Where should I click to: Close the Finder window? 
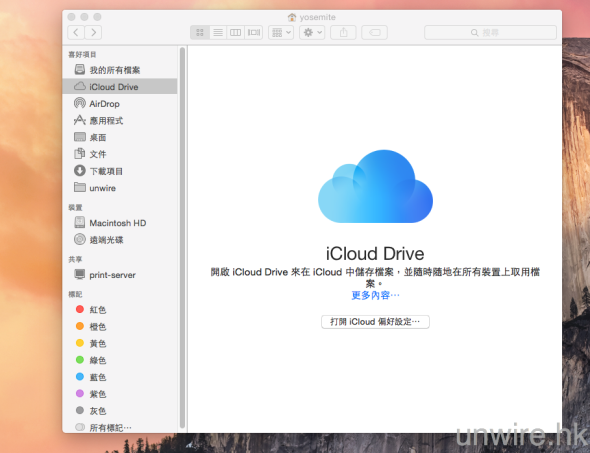tap(71, 17)
